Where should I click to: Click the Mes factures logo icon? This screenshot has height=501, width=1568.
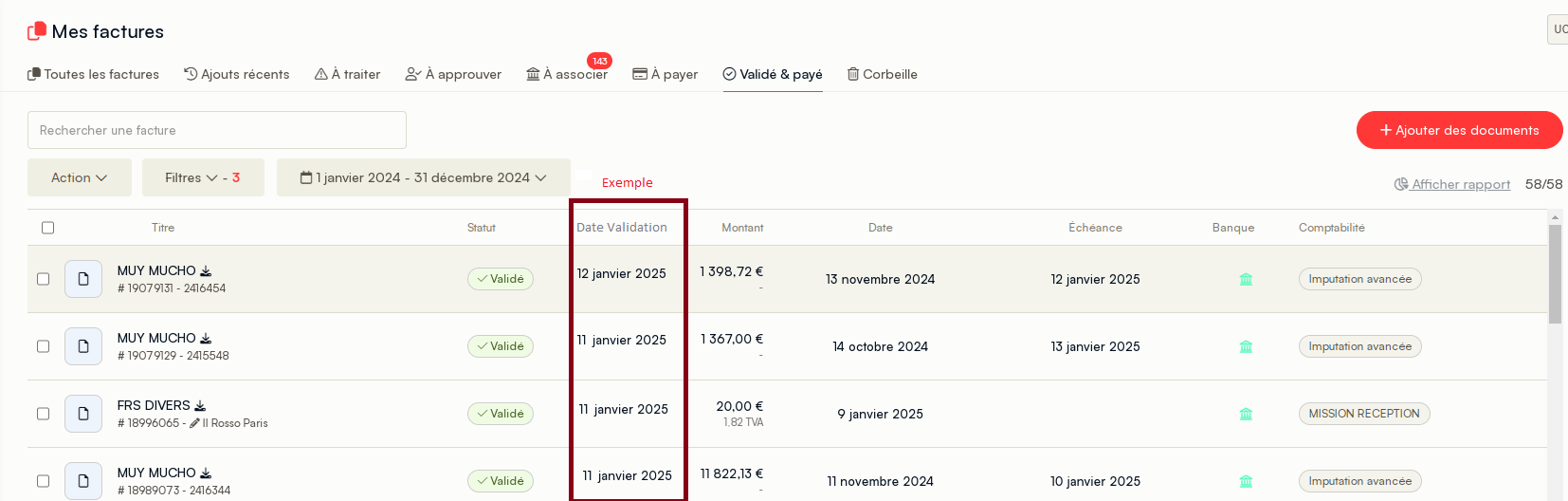tap(37, 31)
